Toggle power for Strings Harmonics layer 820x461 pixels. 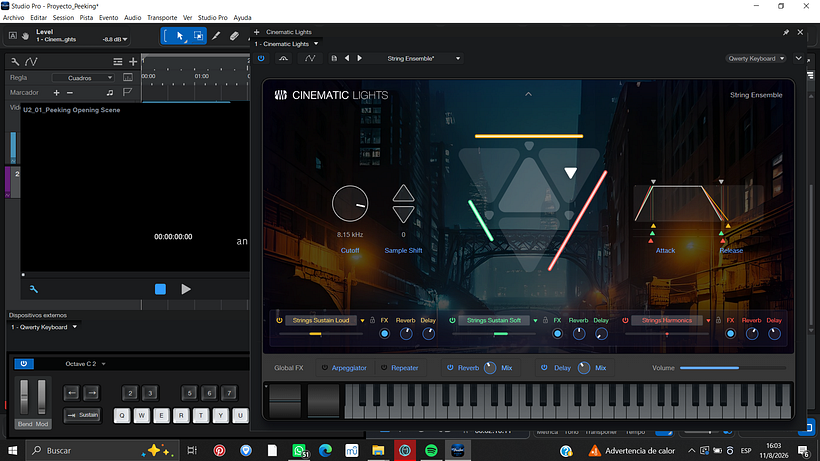pyautogui.click(x=625, y=320)
